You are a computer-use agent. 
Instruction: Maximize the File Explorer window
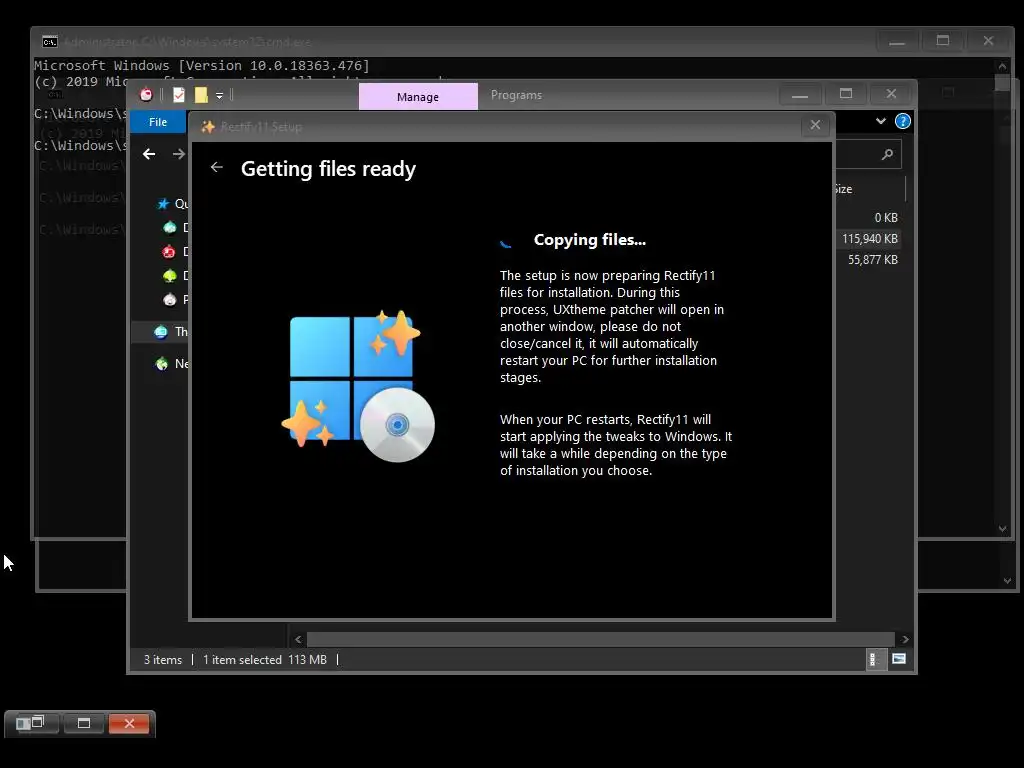click(x=846, y=94)
